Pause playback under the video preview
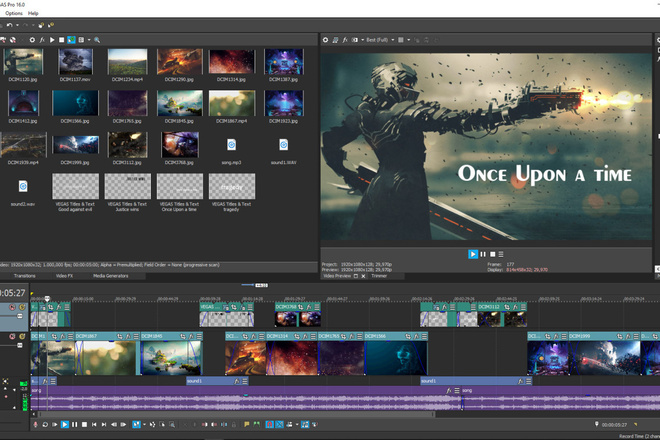This screenshot has width=660, height=440. click(x=483, y=254)
